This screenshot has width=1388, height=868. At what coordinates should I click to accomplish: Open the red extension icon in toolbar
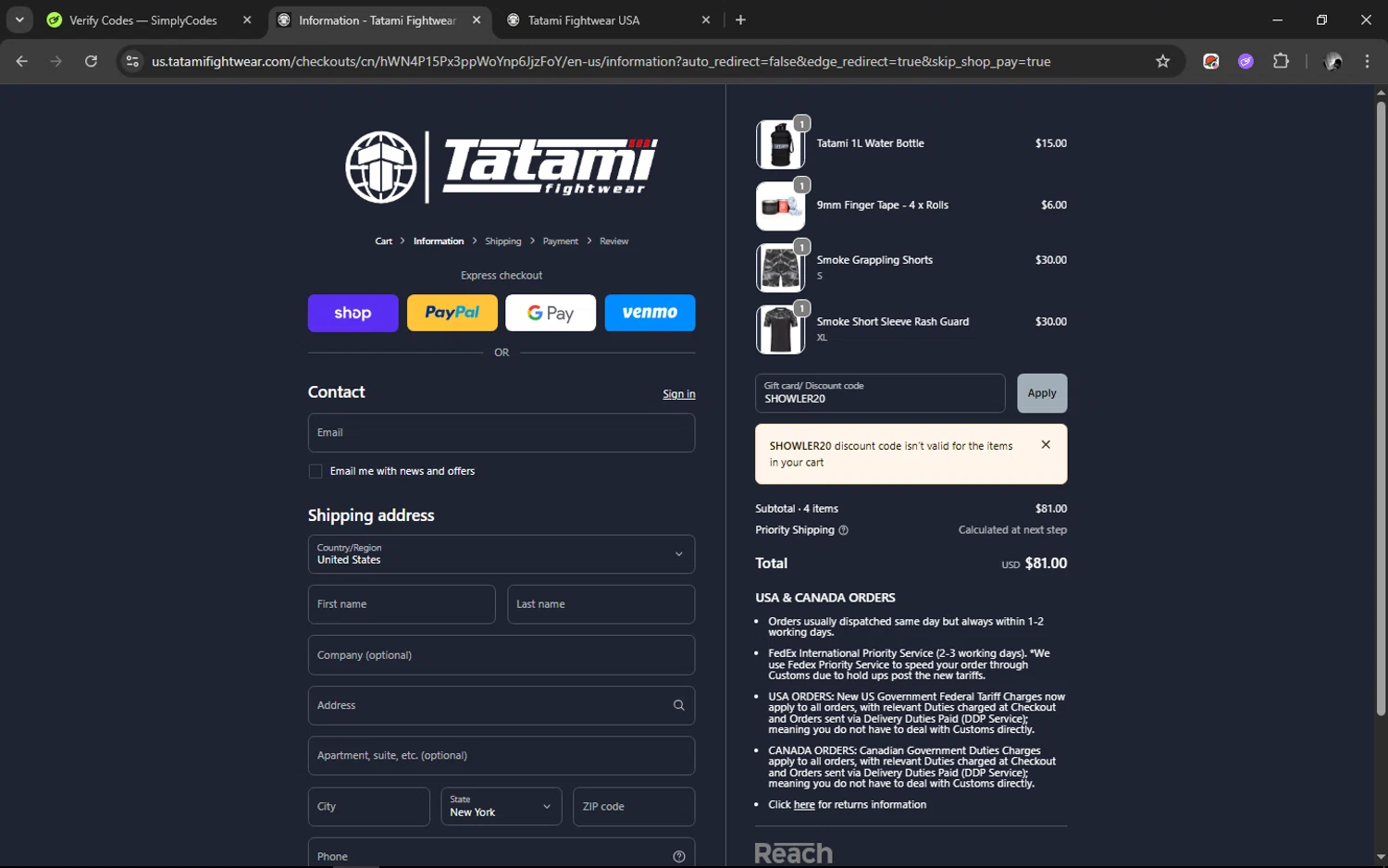[1210, 61]
